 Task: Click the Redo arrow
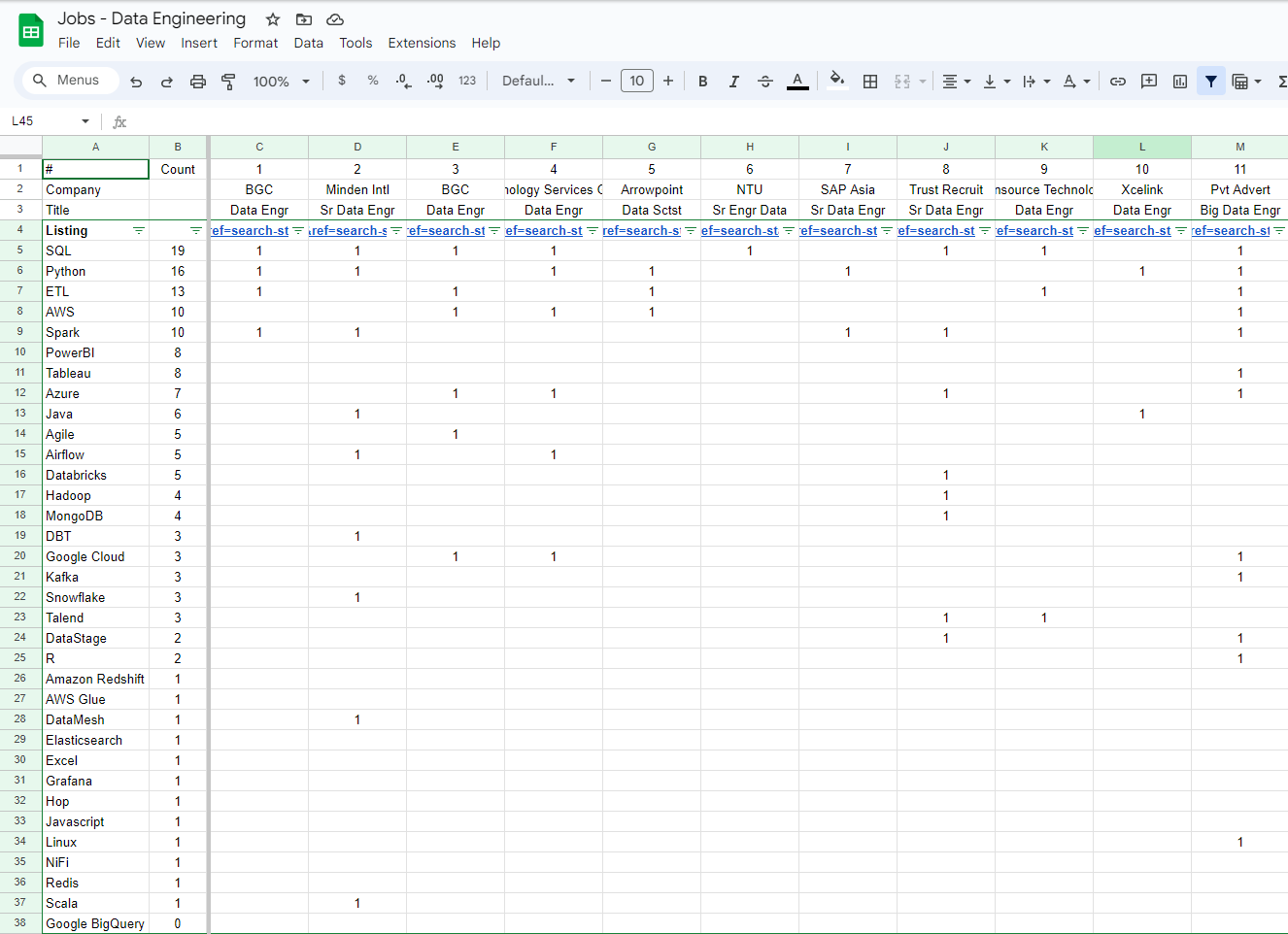167,82
